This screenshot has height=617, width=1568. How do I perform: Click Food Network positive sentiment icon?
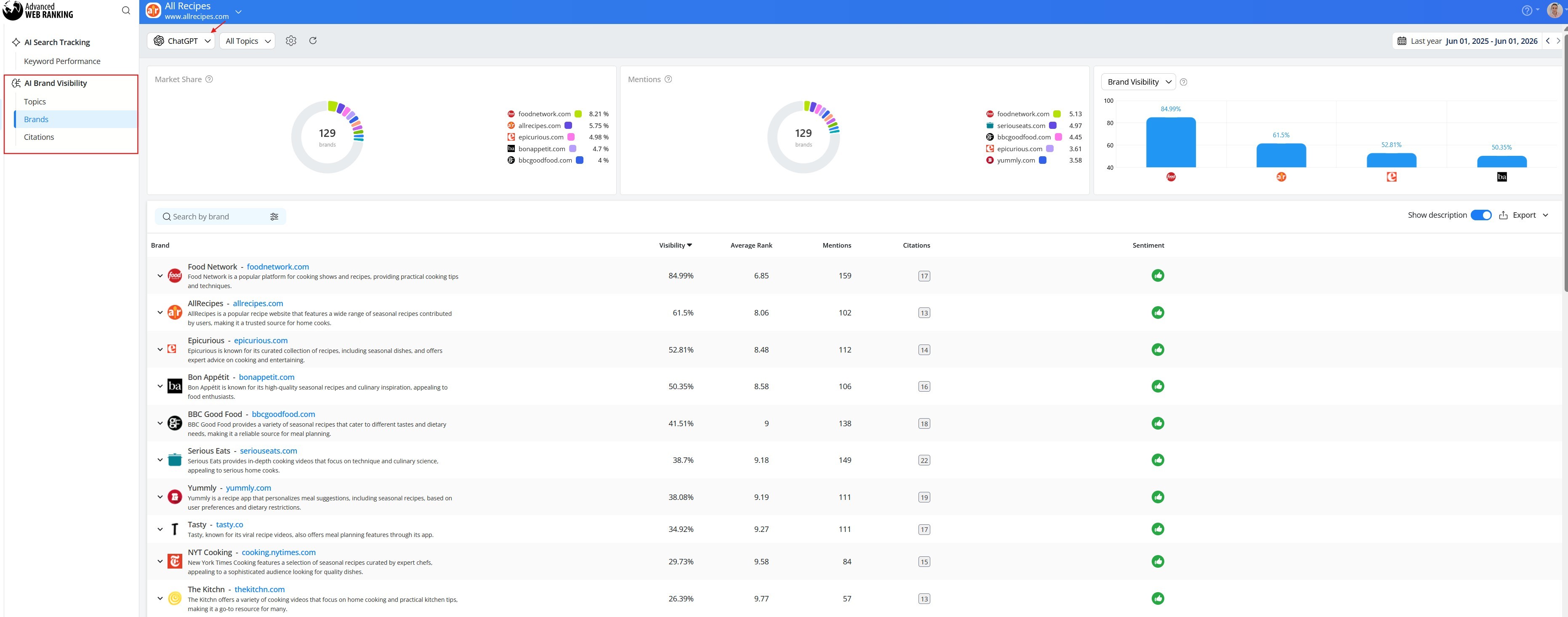[x=1158, y=275]
